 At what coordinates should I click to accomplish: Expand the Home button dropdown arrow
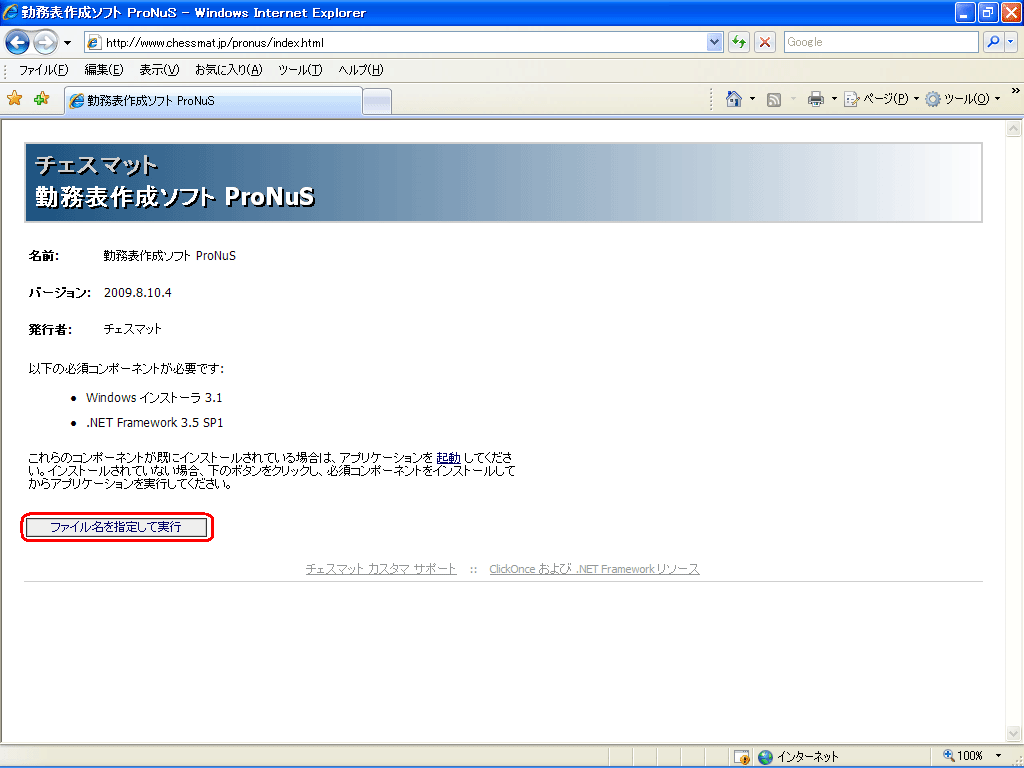tap(752, 99)
